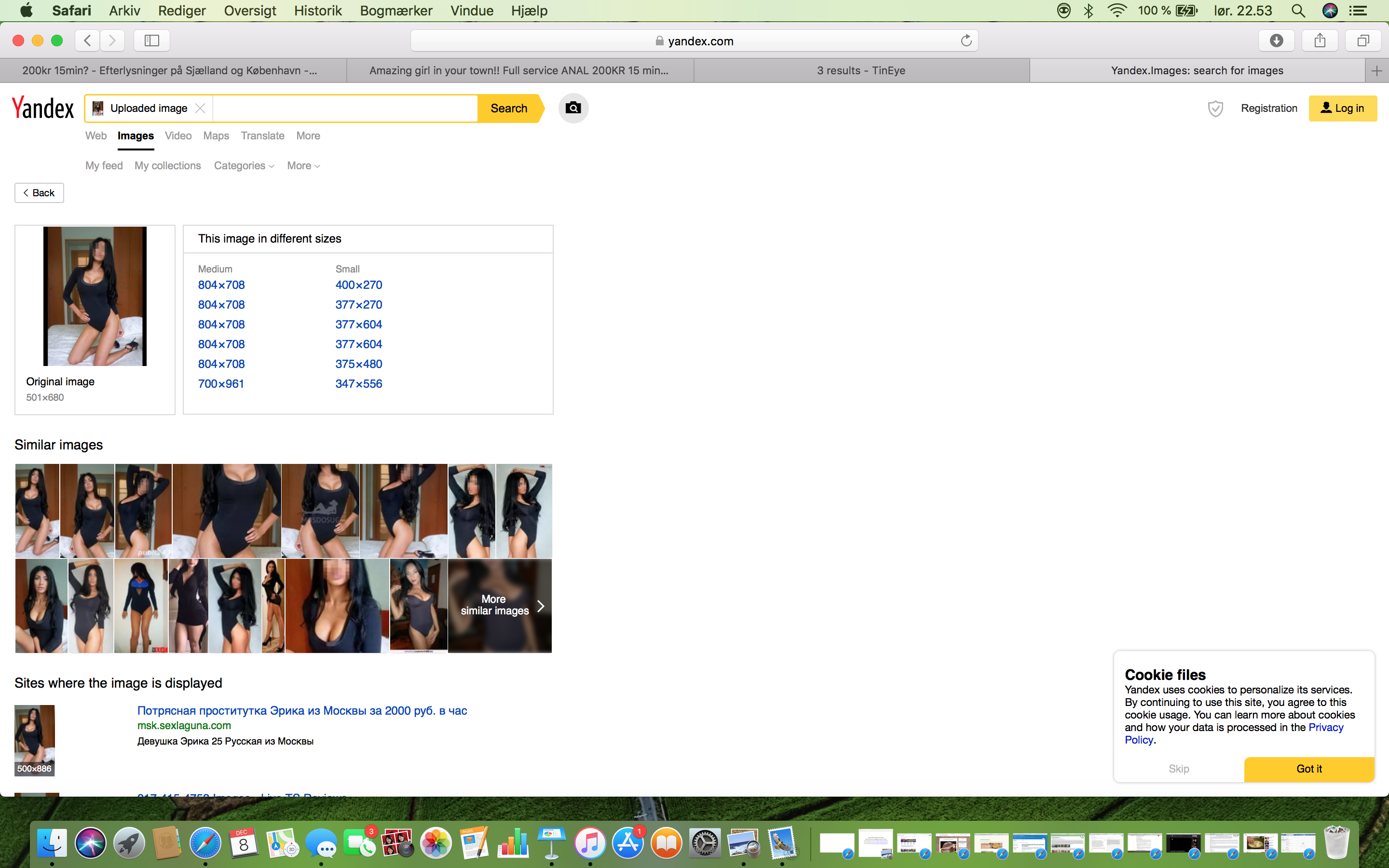1389x868 pixels.
Task: Click the camera image-search icon
Action: pyautogui.click(x=573, y=108)
